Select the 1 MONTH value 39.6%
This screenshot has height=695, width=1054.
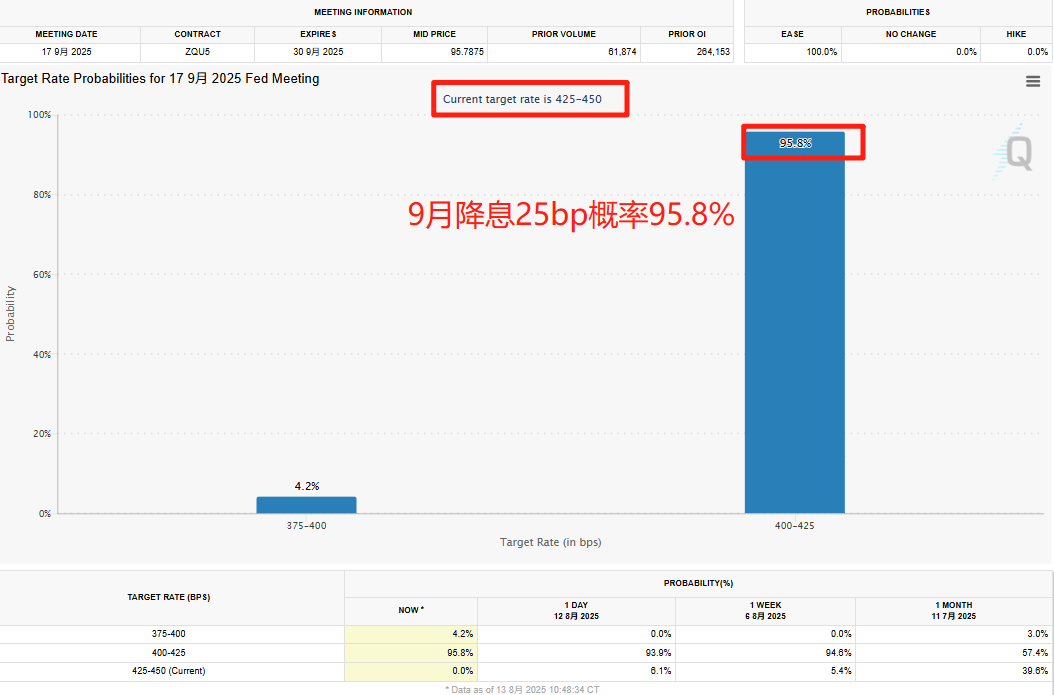pos(1035,671)
